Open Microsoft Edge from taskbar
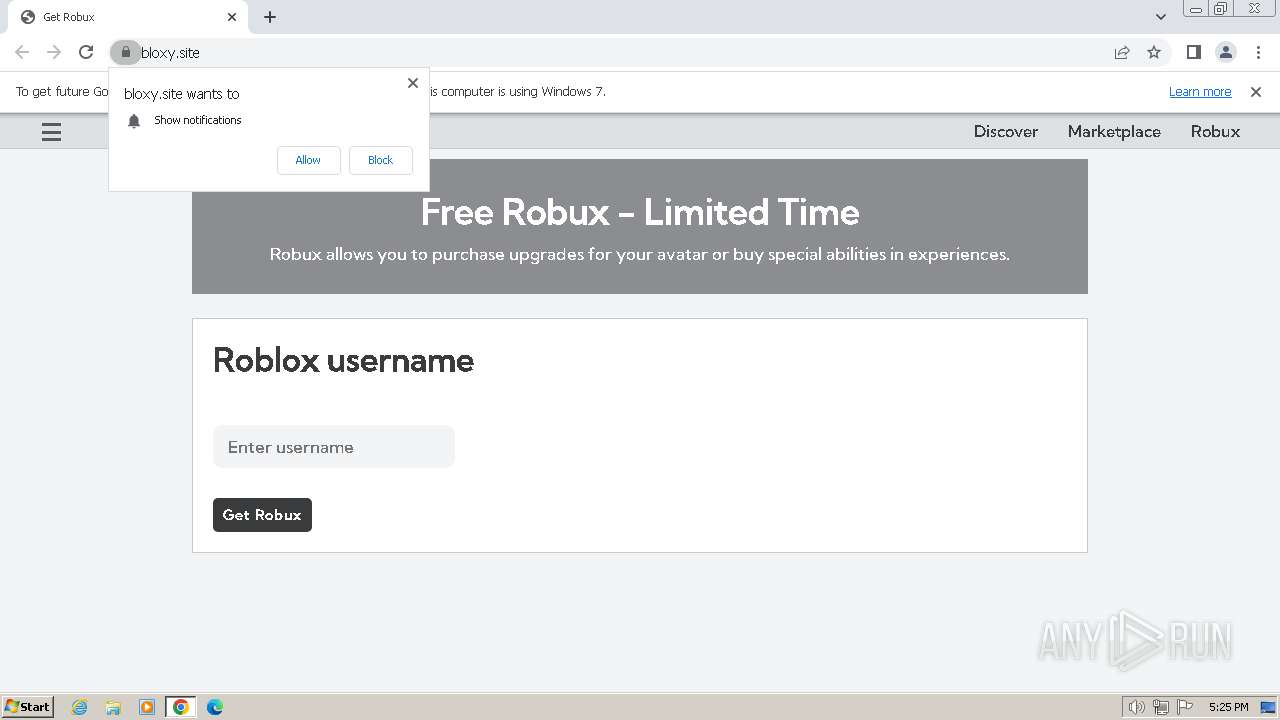Screen dimensions: 1280x720 pyautogui.click(x=215, y=707)
